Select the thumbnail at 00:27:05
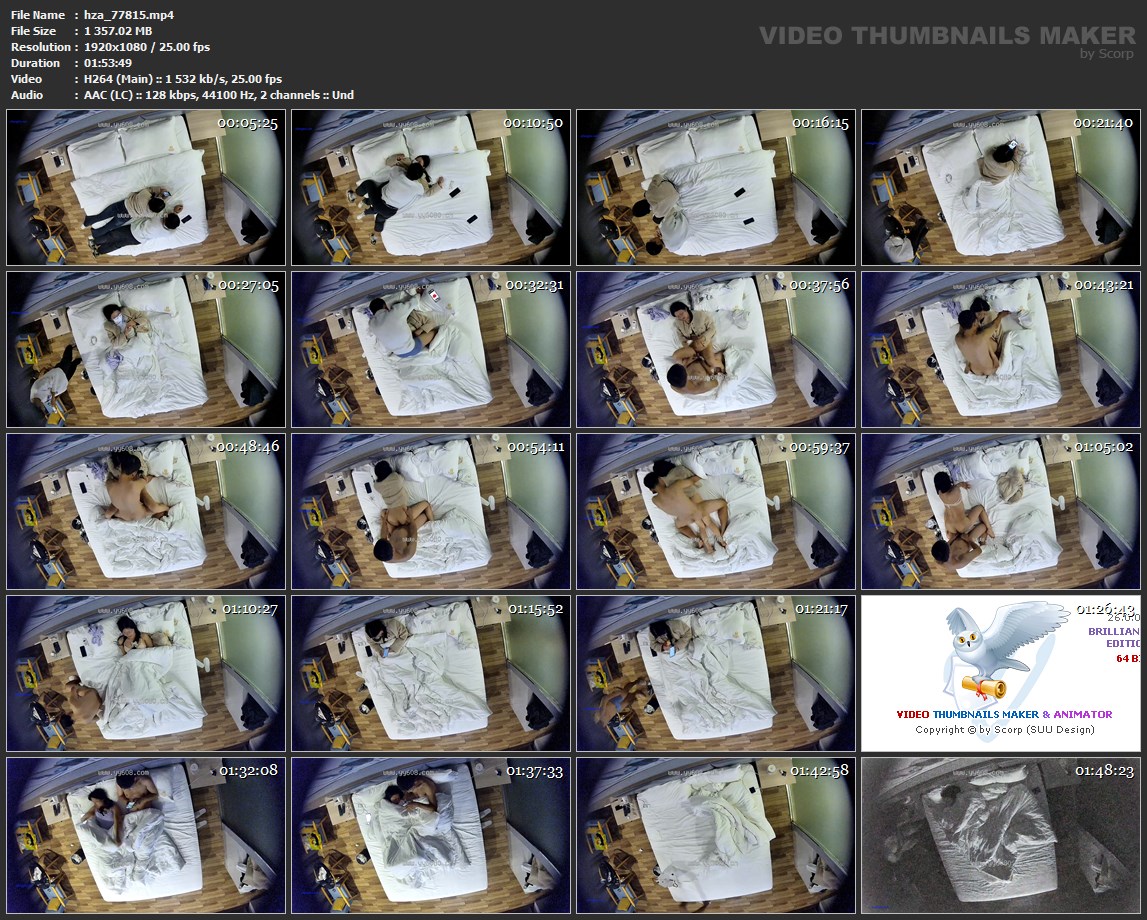Image resolution: width=1147 pixels, height=920 pixels. pyautogui.click(x=147, y=349)
